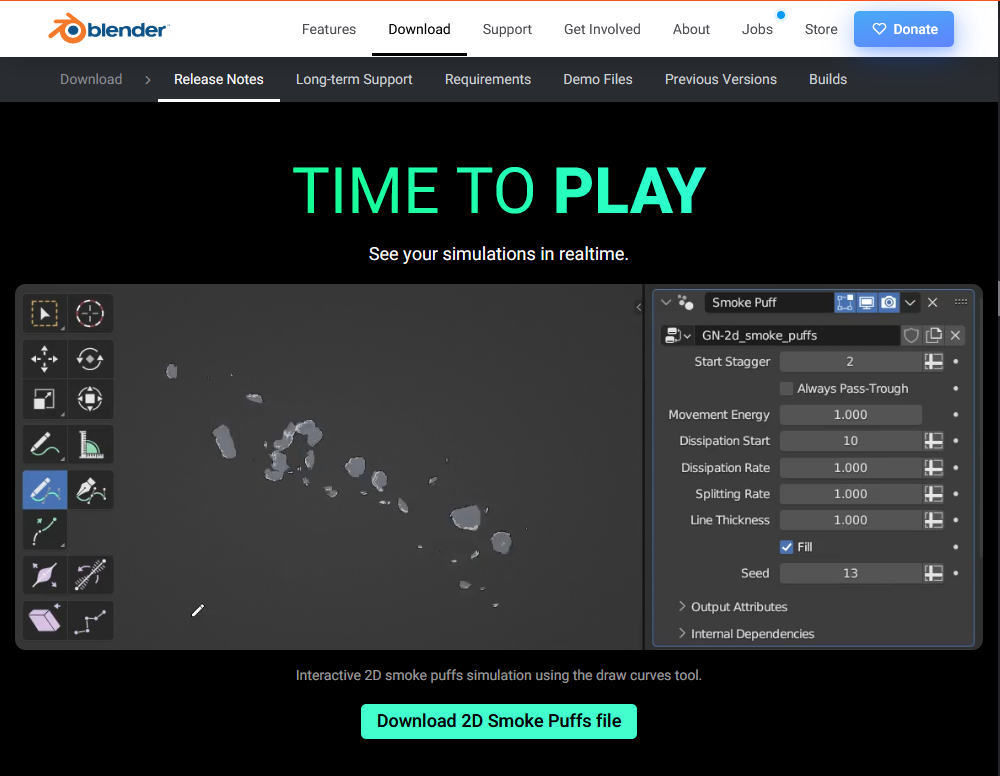Open Demo Files tab
The width and height of the screenshot is (1000, 776).
tap(598, 79)
